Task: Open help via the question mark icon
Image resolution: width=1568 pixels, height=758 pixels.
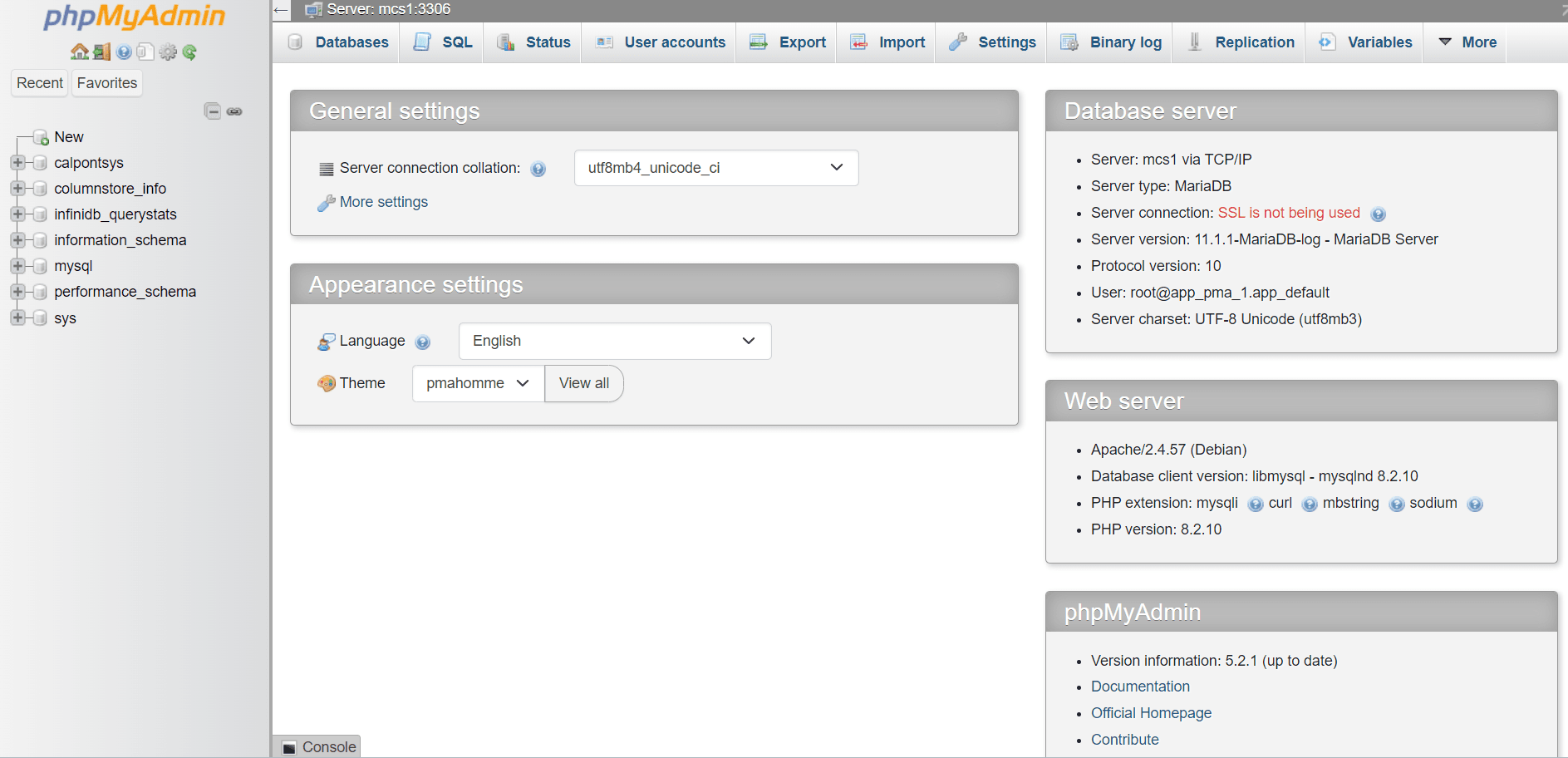Action: [x=124, y=52]
